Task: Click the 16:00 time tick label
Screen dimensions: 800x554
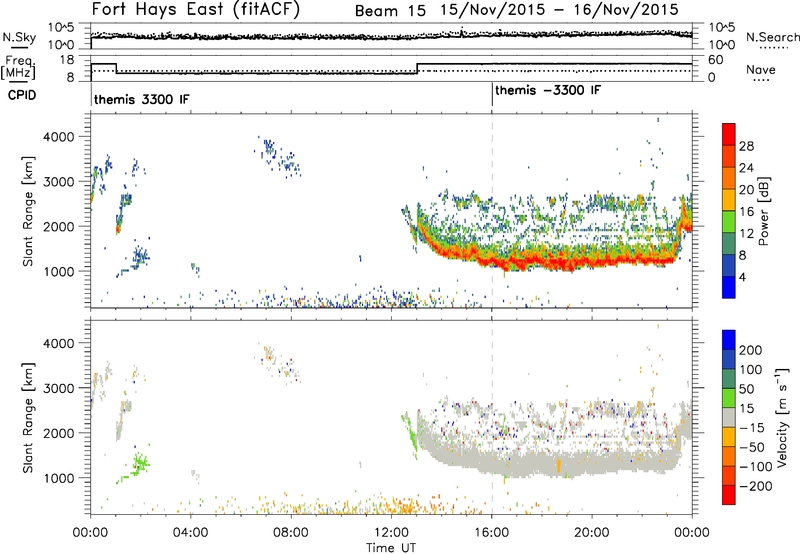Action: (x=491, y=532)
